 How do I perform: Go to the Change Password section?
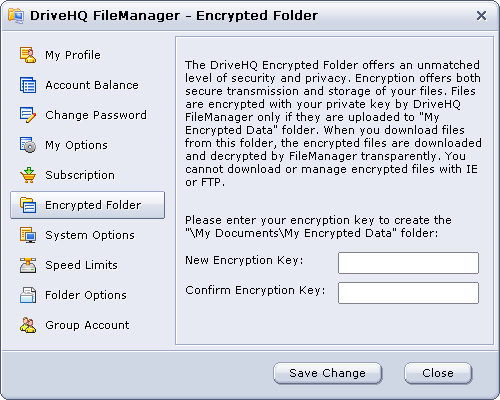point(96,115)
